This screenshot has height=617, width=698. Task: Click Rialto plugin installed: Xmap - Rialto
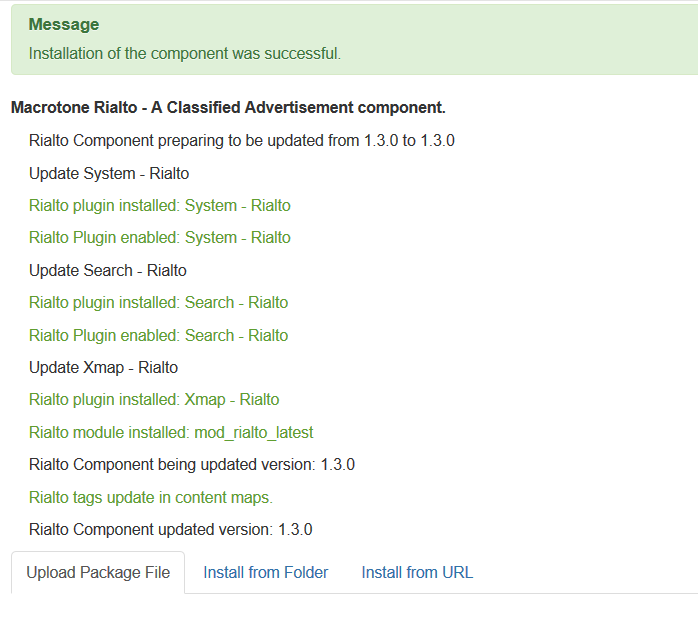coord(154,400)
